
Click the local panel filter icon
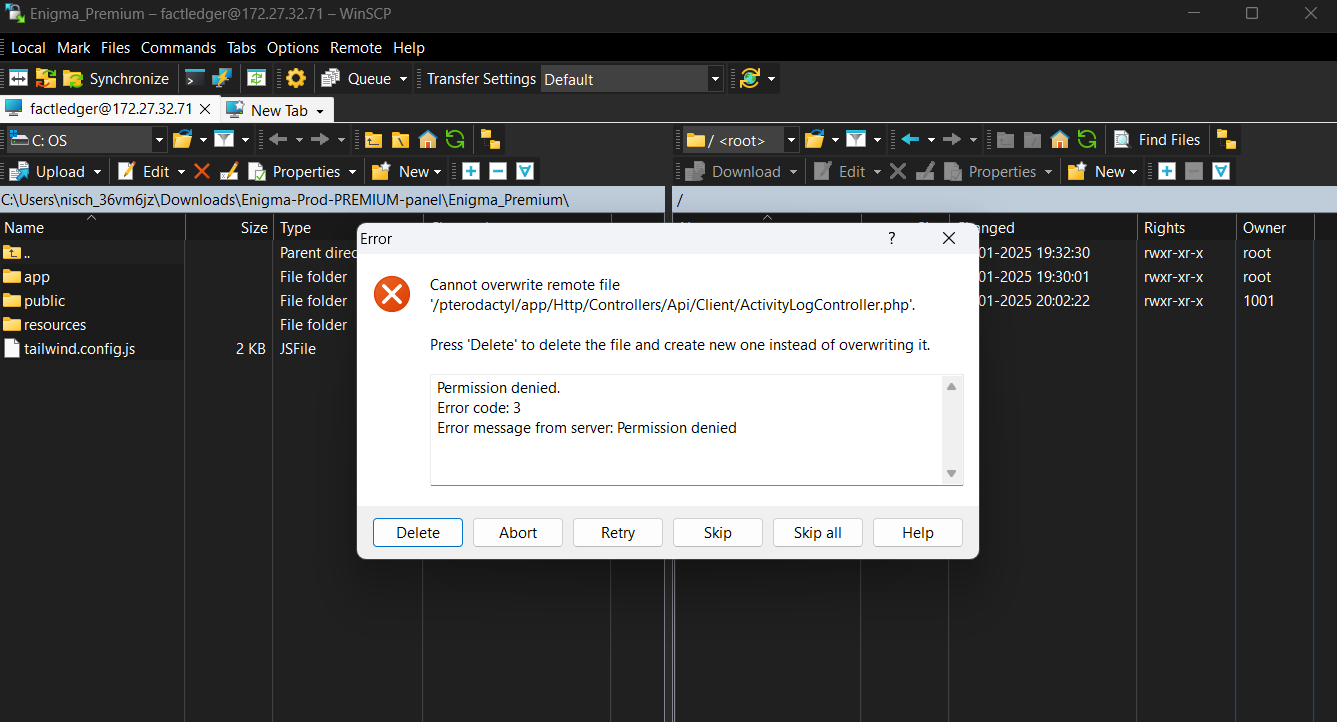[224, 140]
